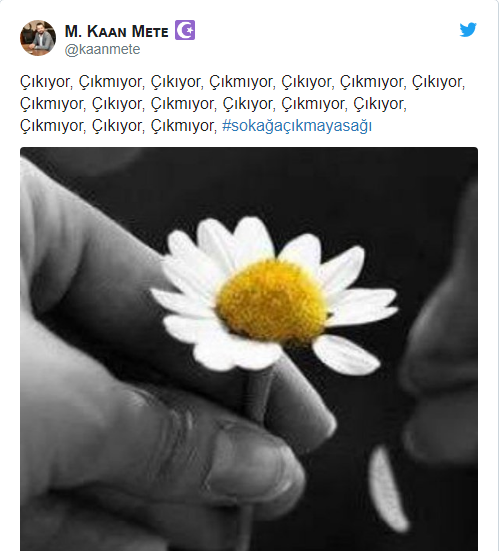Image resolution: width=500 pixels, height=551 pixels.
Task: Click the yellow center of the daisy
Action: click(272, 301)
